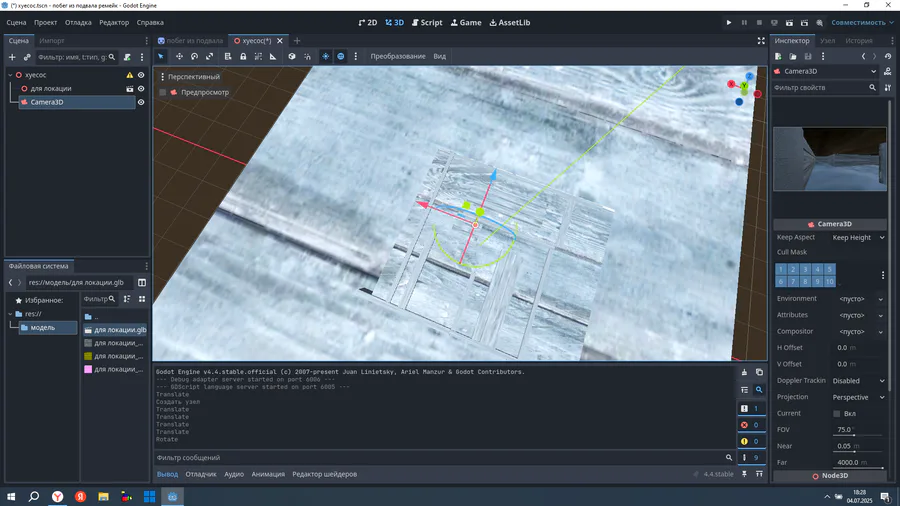The image size is (900, 506).
Task: Toggle visibility of для локации node
Action: coord(141,89)
